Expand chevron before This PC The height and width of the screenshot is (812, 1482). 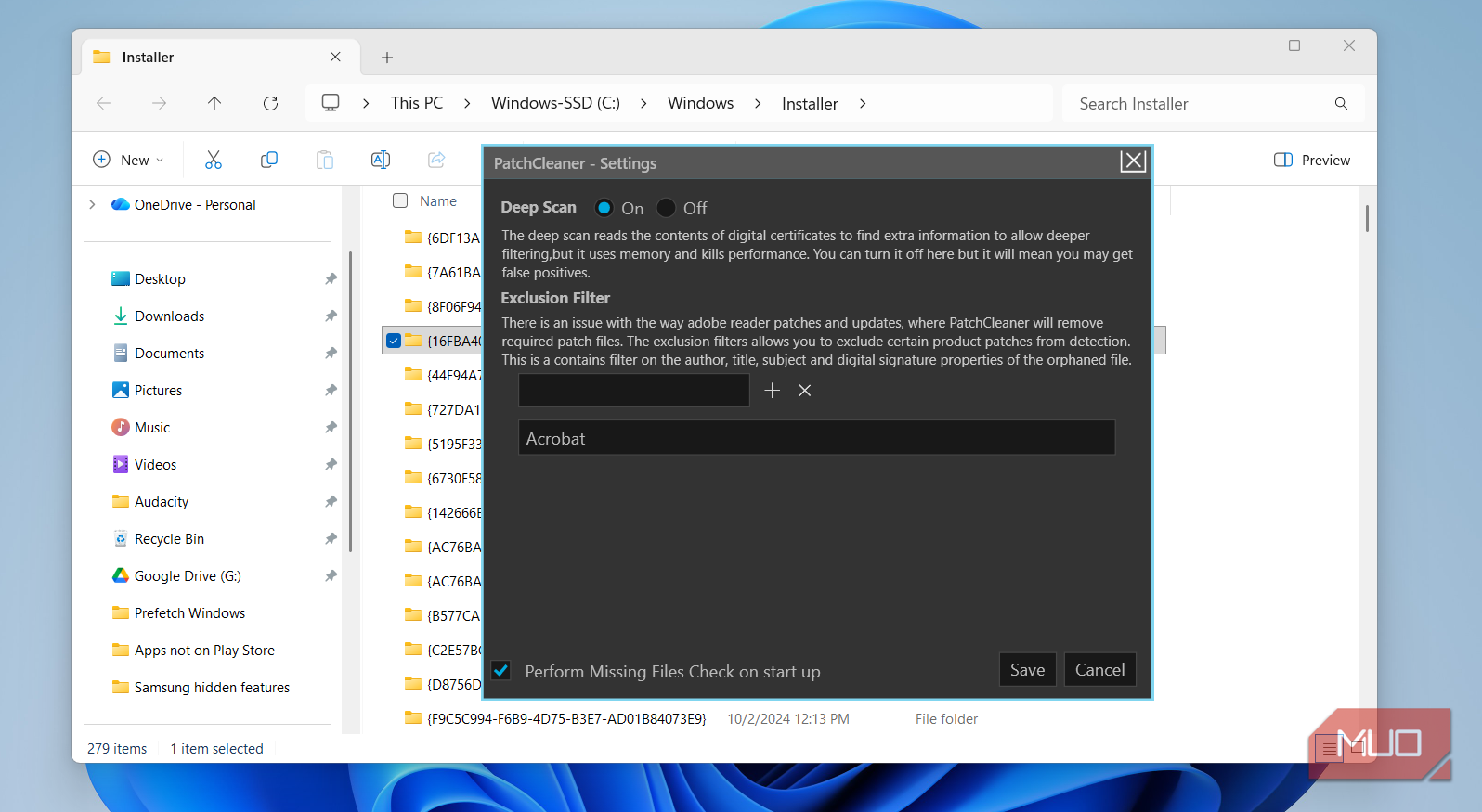[x=366, y=103]
